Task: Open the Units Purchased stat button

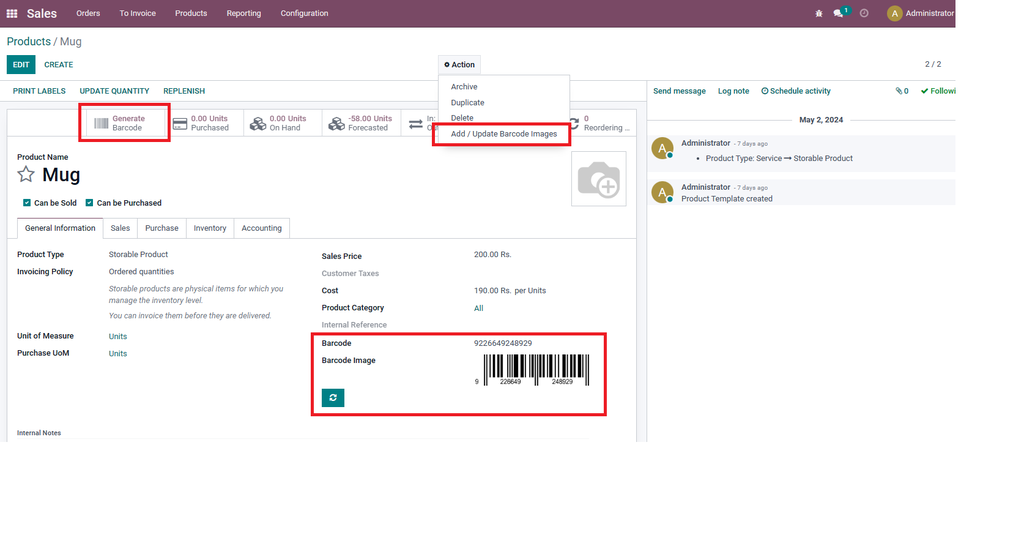Action: [x=204, y=123]
